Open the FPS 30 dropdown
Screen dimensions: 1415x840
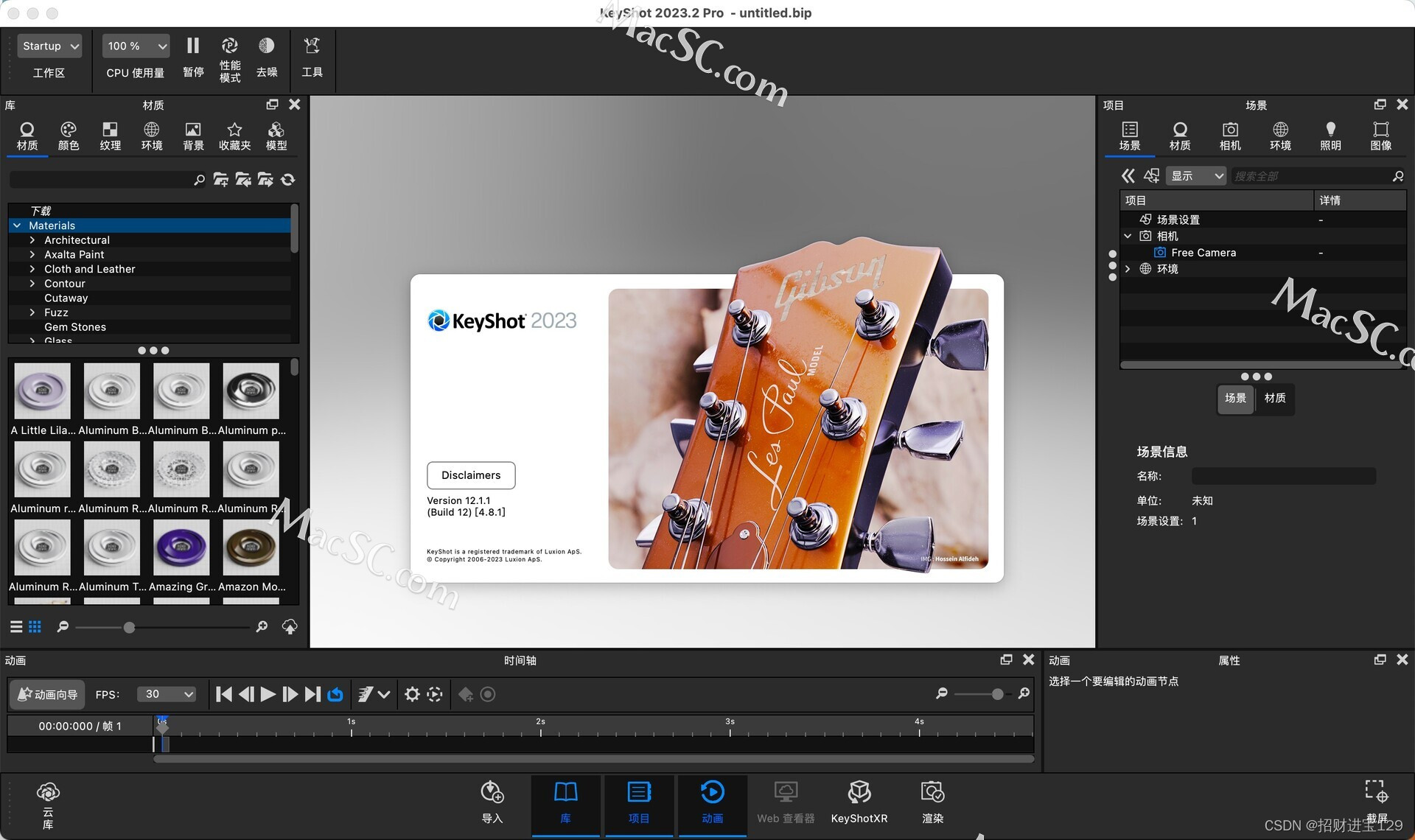(167, 694)
